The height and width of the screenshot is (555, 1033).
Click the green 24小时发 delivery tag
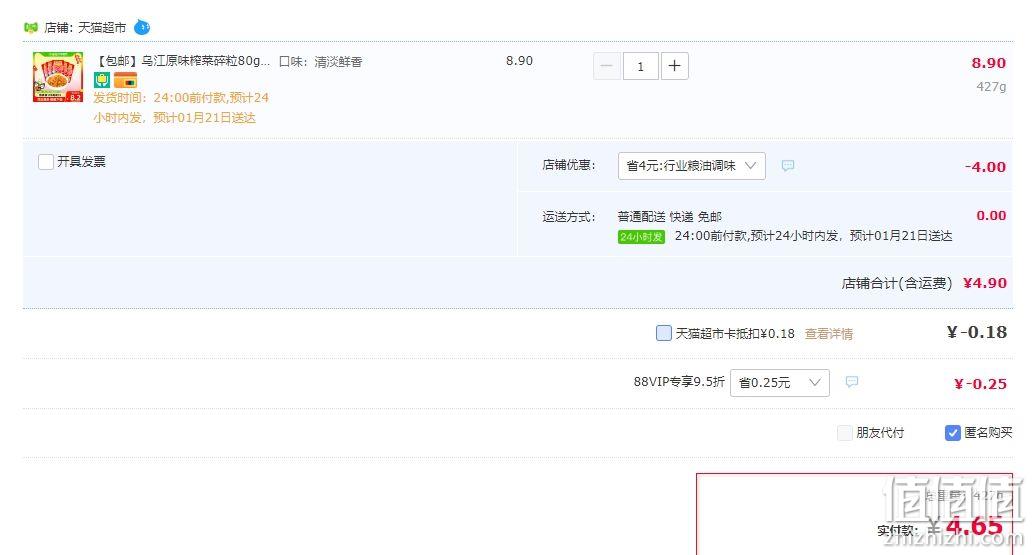click(x=641, y=237)
